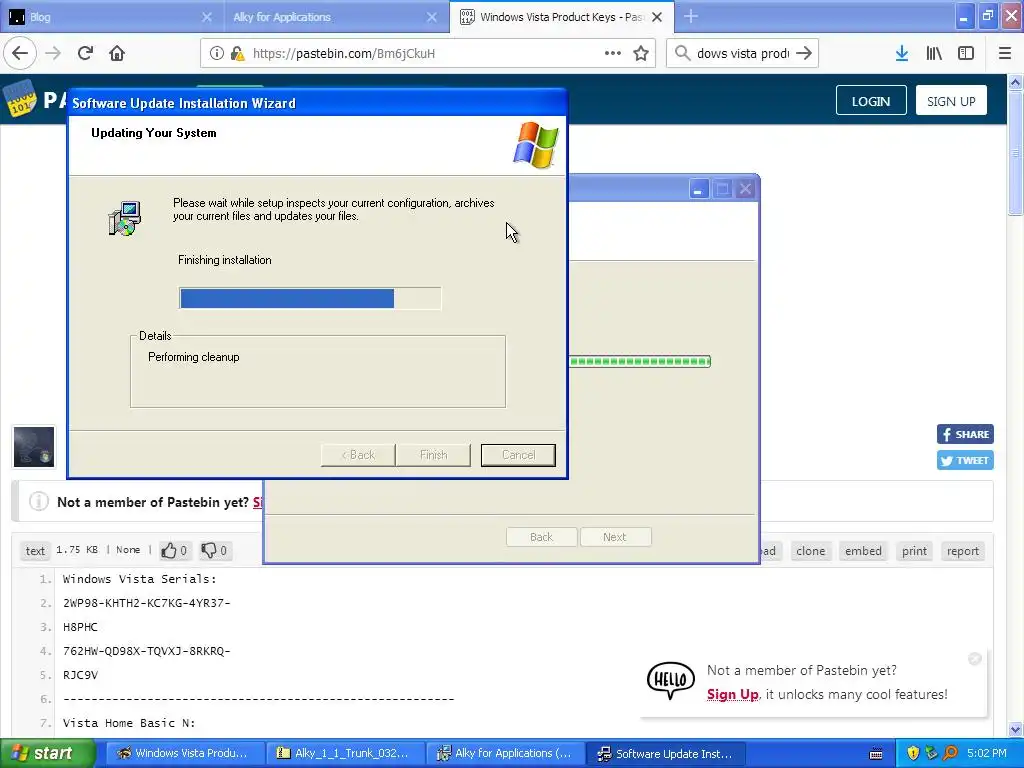Viewport: 1024px width, 768px height.
Task: Click the Pastebin LOGIN button
Action: pos(871,101)
